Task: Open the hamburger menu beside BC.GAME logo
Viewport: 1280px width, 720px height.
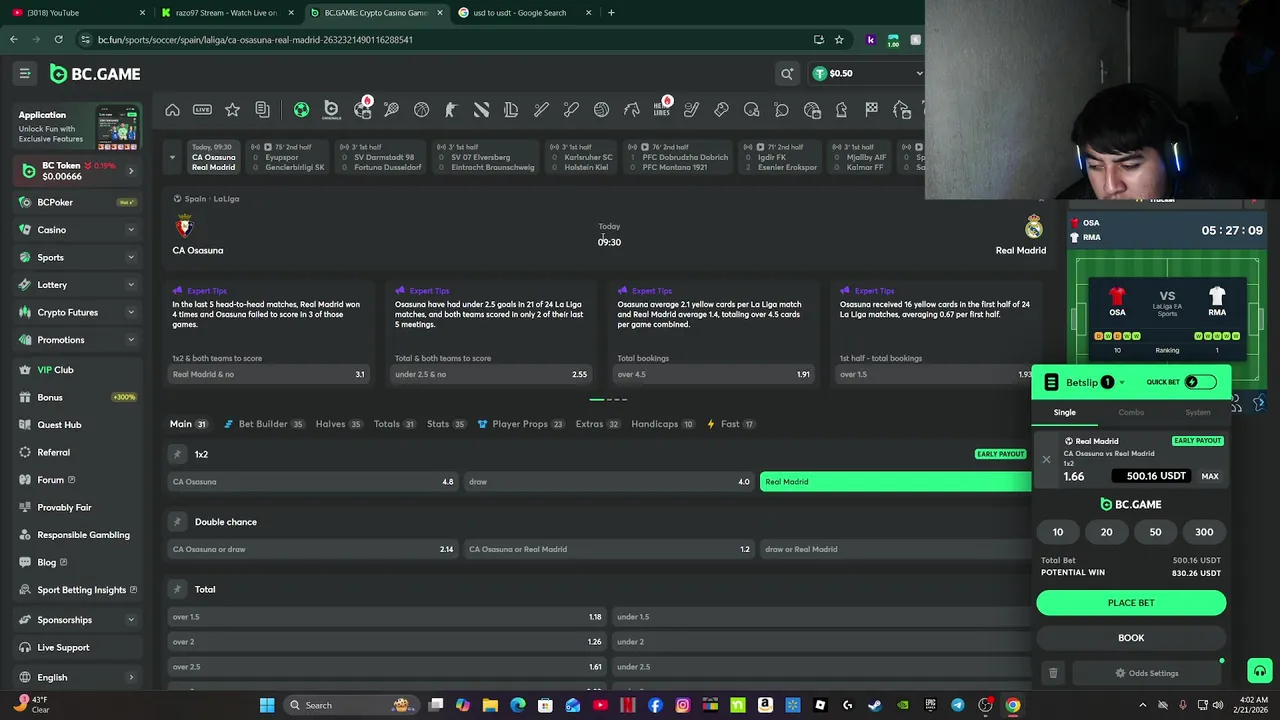Action: [x=24, y=73]
